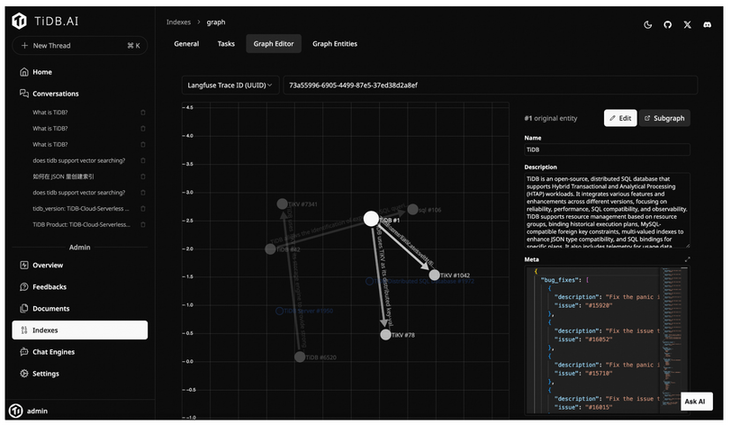The image size is (731, 425).
Task: Delete 'TiDB Product: TiDB-Cloud-Serverless' conversation icon
Action: (x=143, y=225)
